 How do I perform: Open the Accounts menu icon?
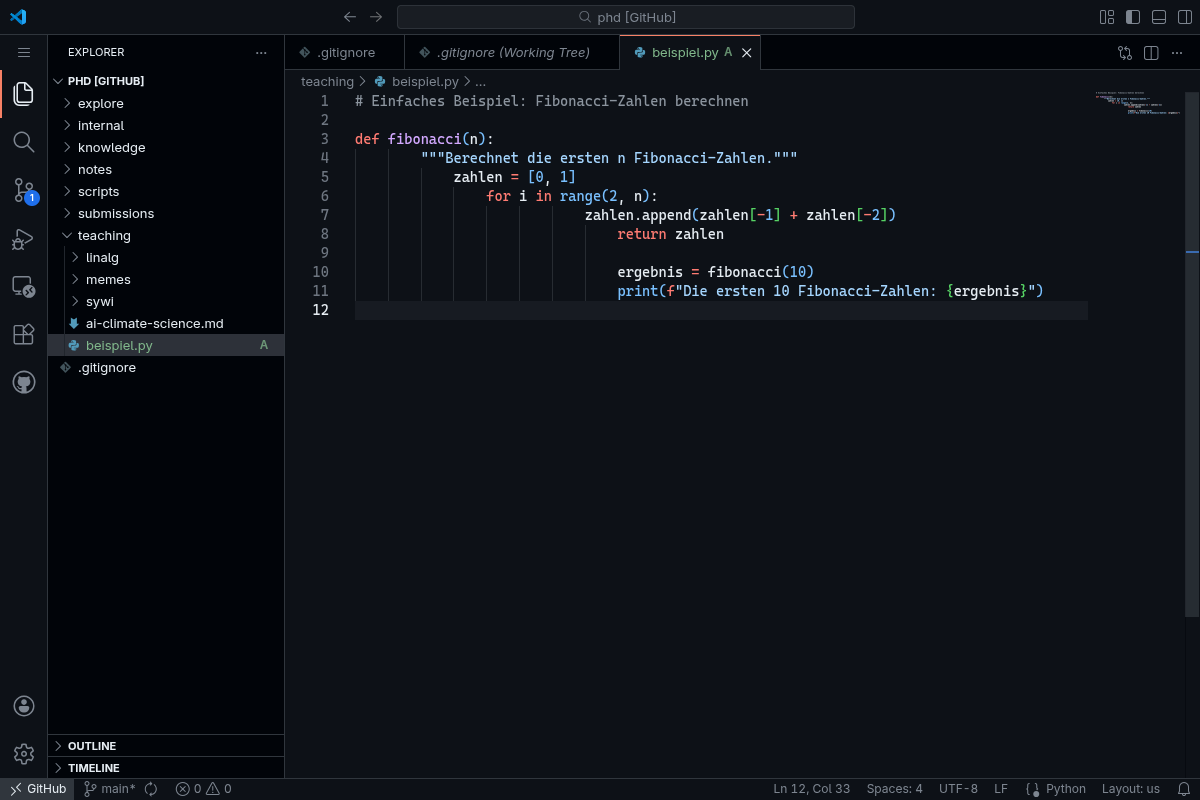24,706
